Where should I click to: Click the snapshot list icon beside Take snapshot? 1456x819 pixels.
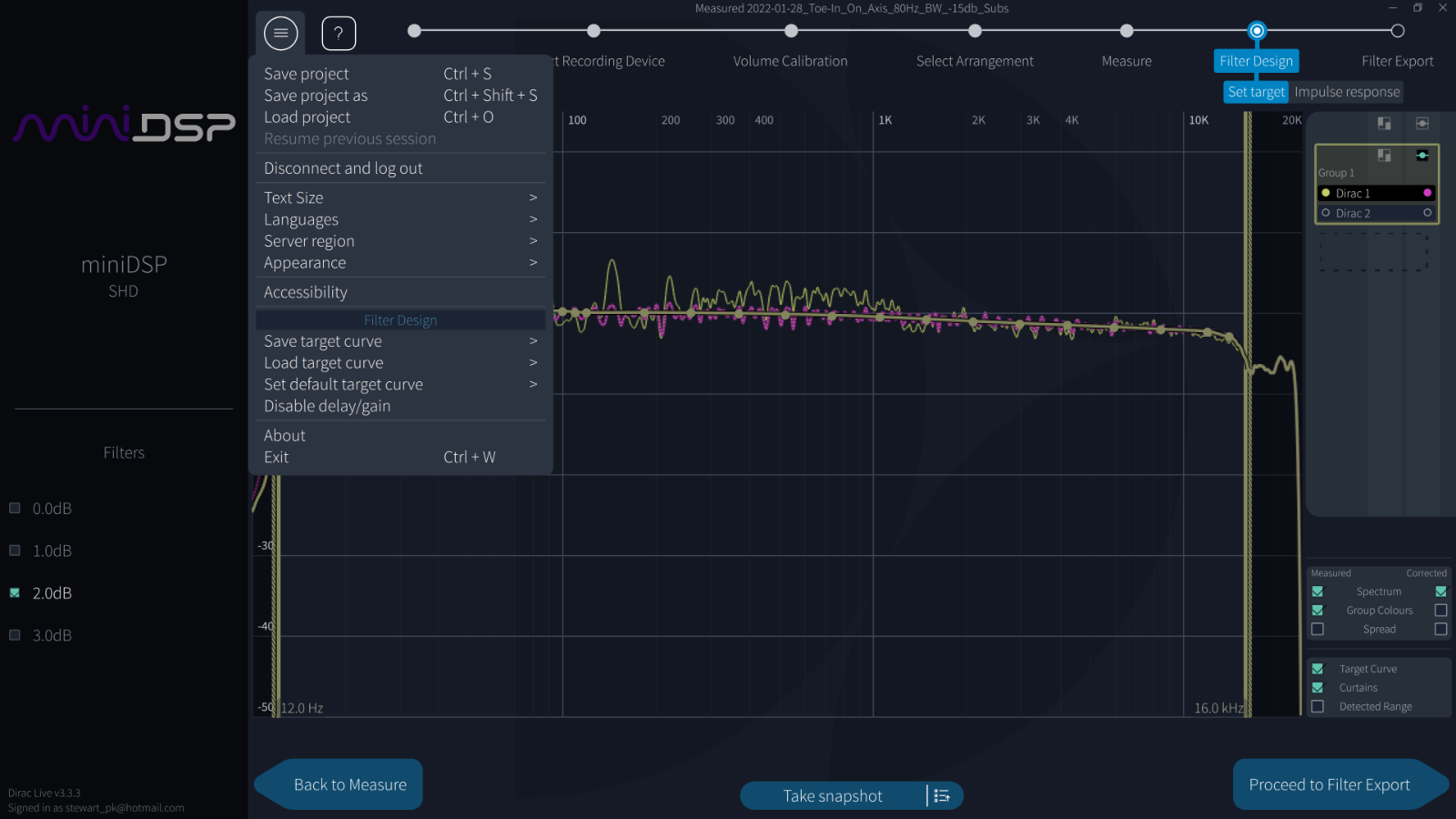tap(942, 796)
